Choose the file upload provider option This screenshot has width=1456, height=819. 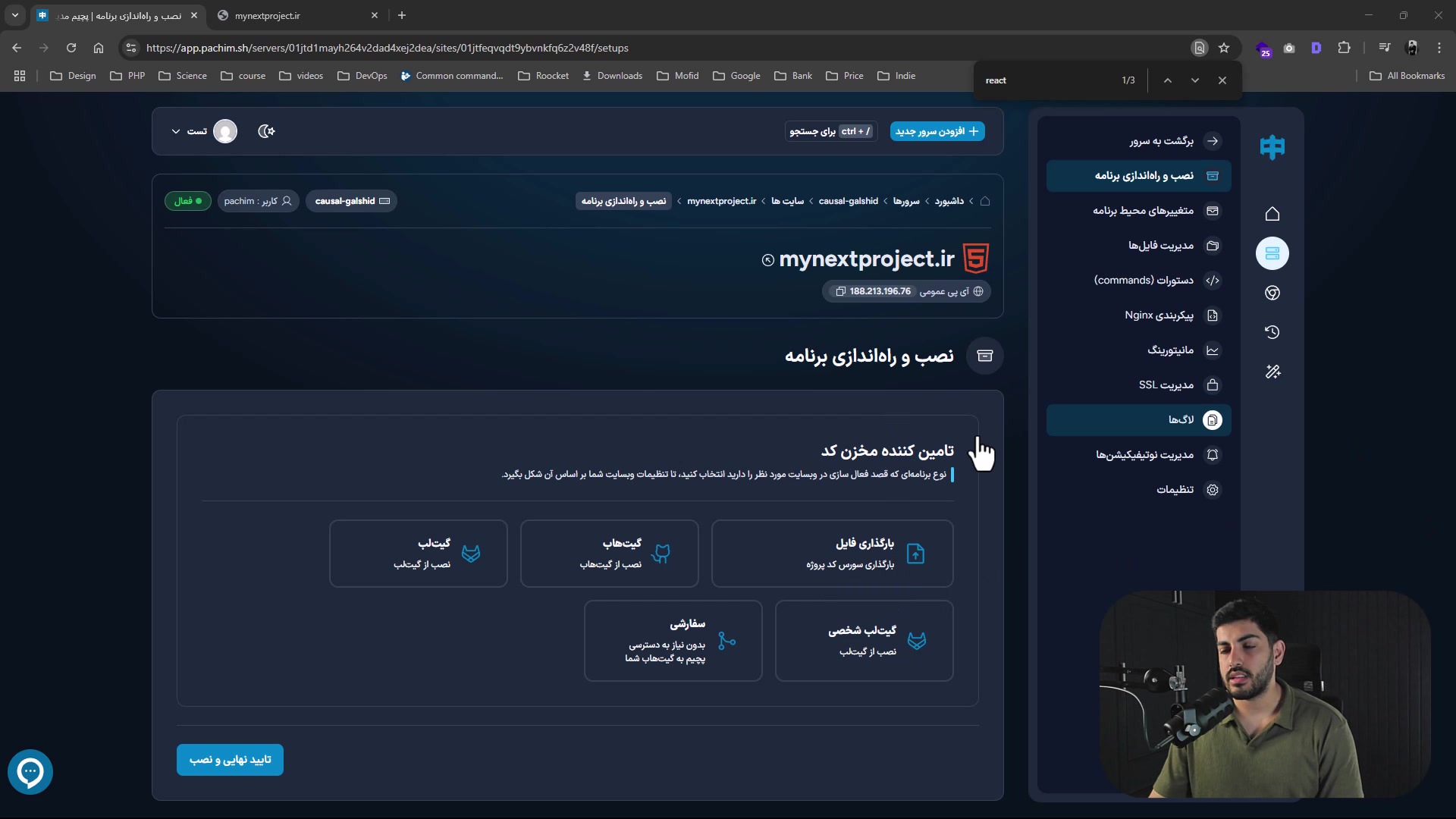point(832,554)
